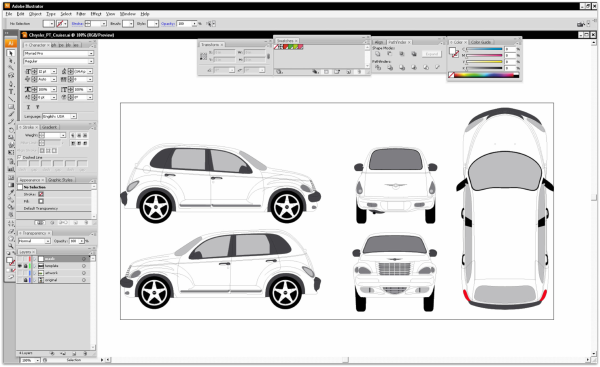This screenshot has width=600, height=367.
Task: Select the Column Graph tool
Action: (11, 169)
